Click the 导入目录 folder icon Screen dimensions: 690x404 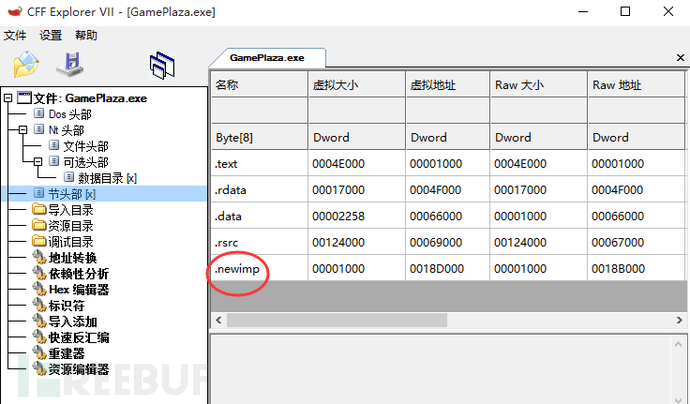pos(39,209)
